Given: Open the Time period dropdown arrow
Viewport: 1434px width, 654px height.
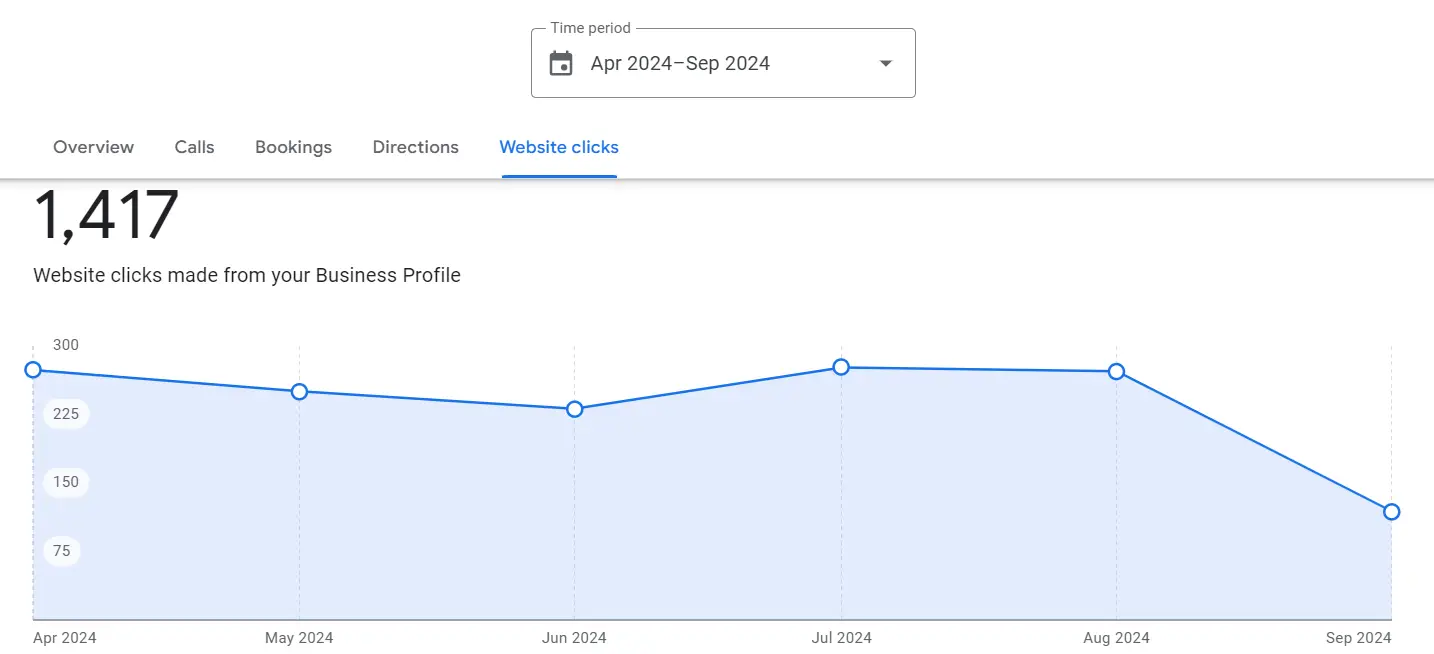Looking at the screenshot, I should (884, 63).
